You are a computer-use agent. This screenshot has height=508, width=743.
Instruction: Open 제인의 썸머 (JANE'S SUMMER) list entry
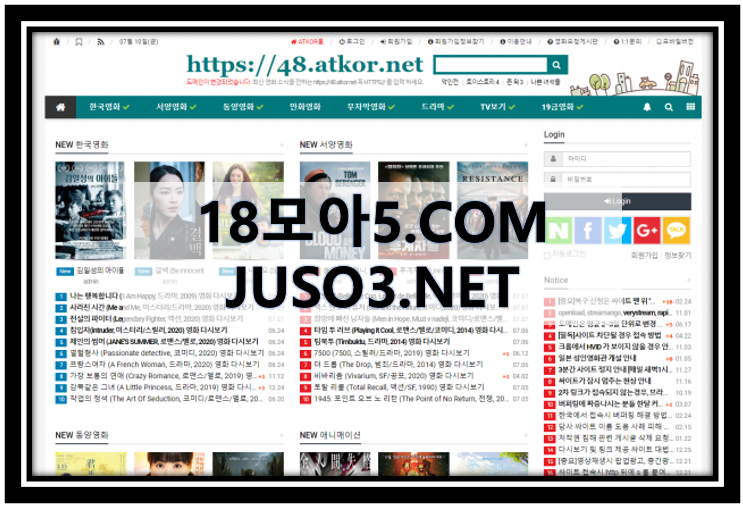(x=164, y=342)
